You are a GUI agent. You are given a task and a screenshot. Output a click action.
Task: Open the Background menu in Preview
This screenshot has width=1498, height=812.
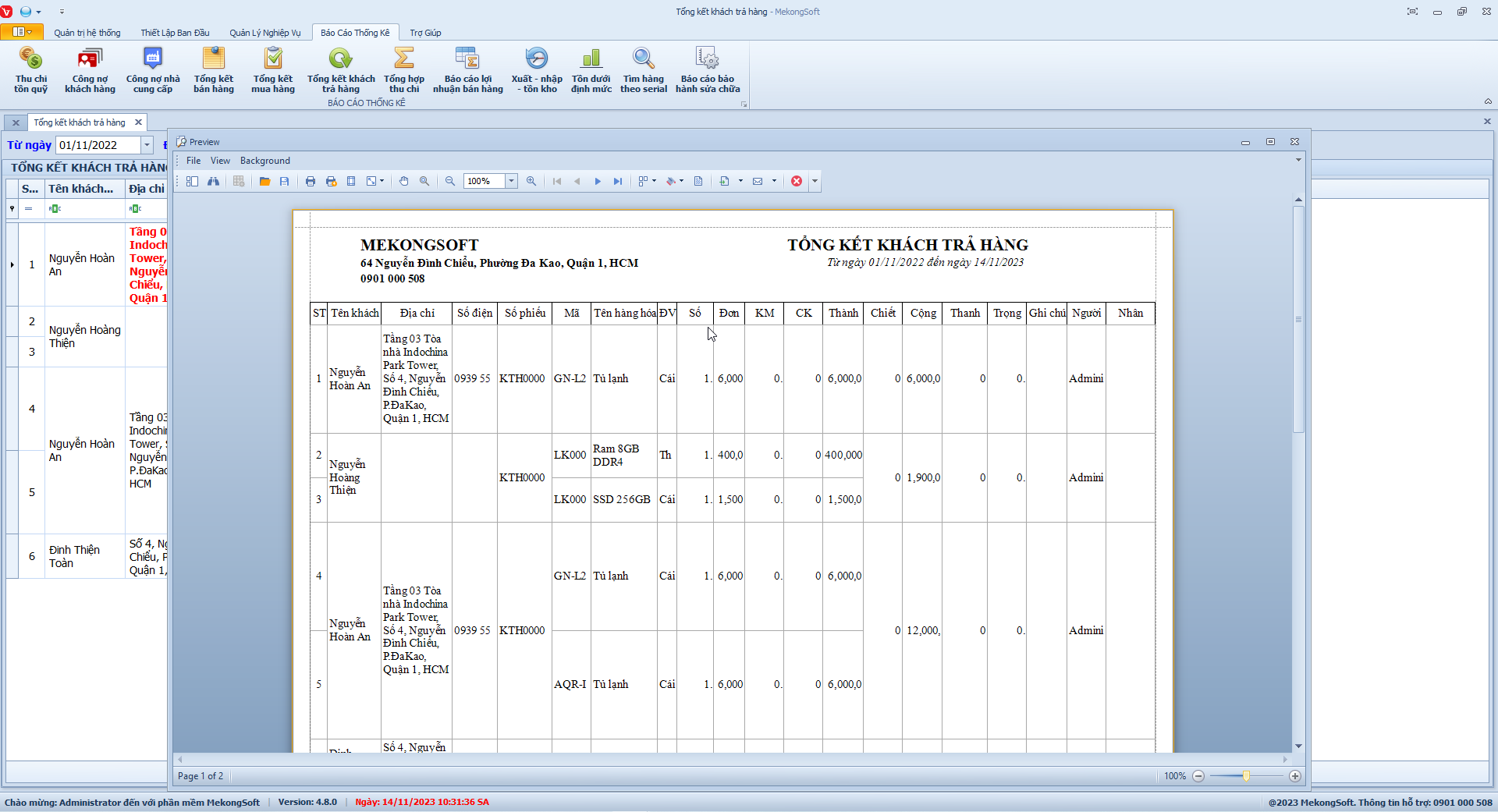coord(264,161)
